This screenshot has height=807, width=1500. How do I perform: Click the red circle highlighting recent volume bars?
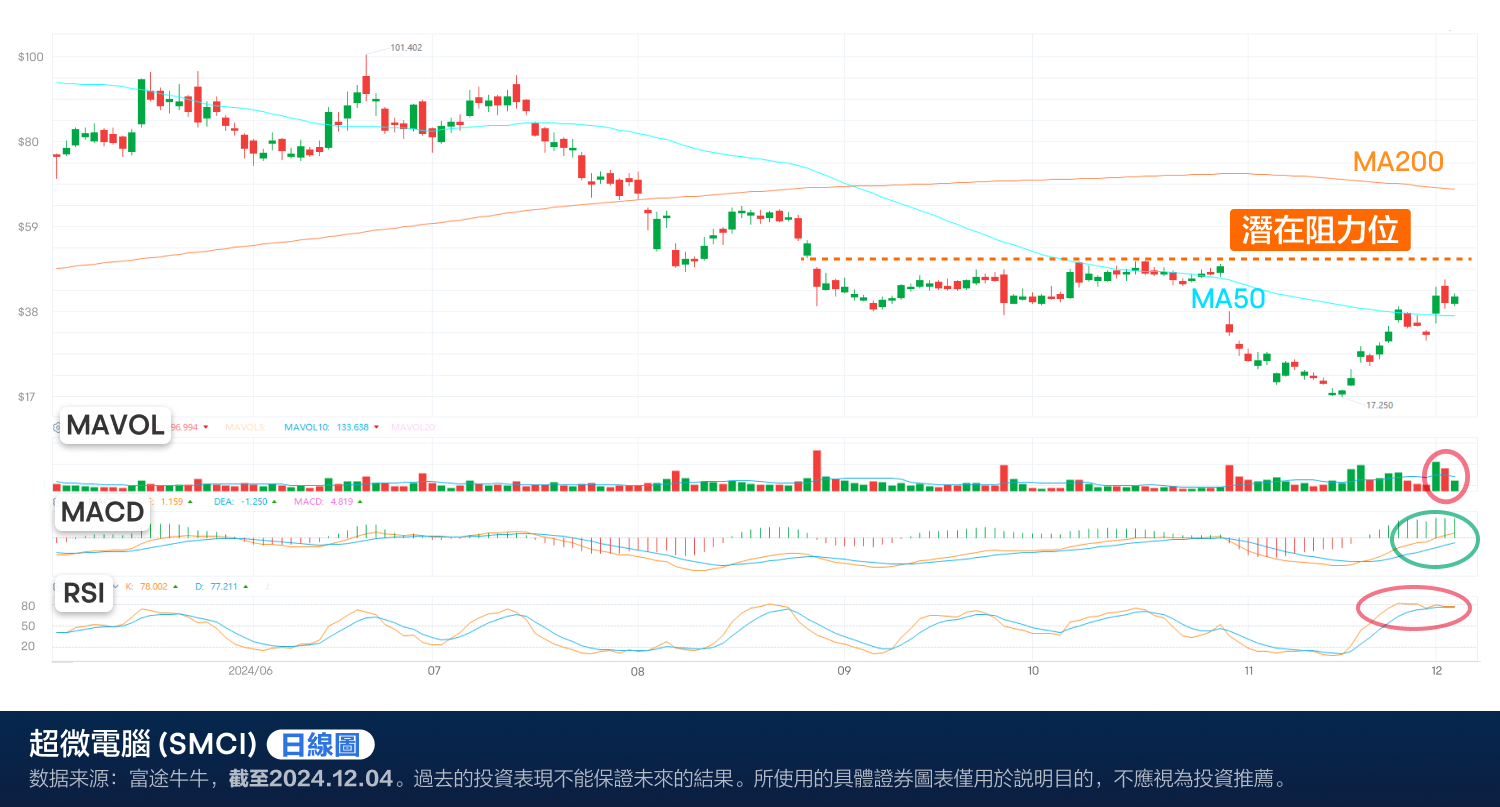coord(1445,475)
